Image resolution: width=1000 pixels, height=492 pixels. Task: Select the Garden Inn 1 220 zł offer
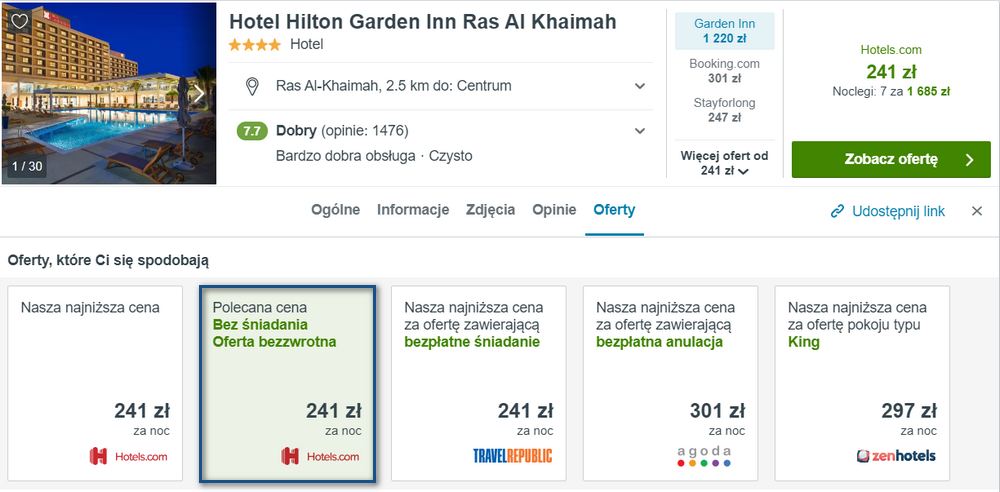coord(724,31)
